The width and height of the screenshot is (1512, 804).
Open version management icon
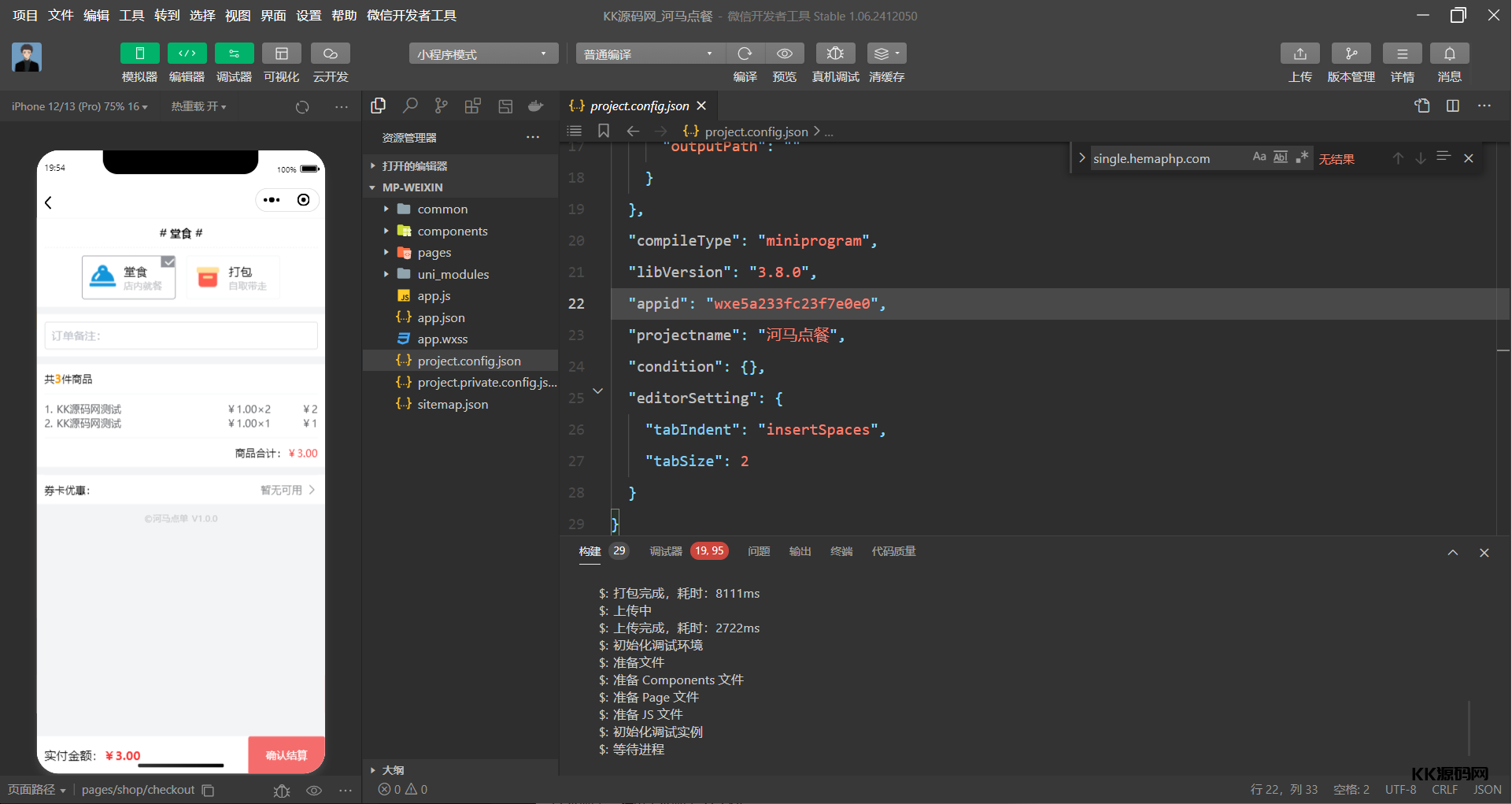(x=1351, y=54)
